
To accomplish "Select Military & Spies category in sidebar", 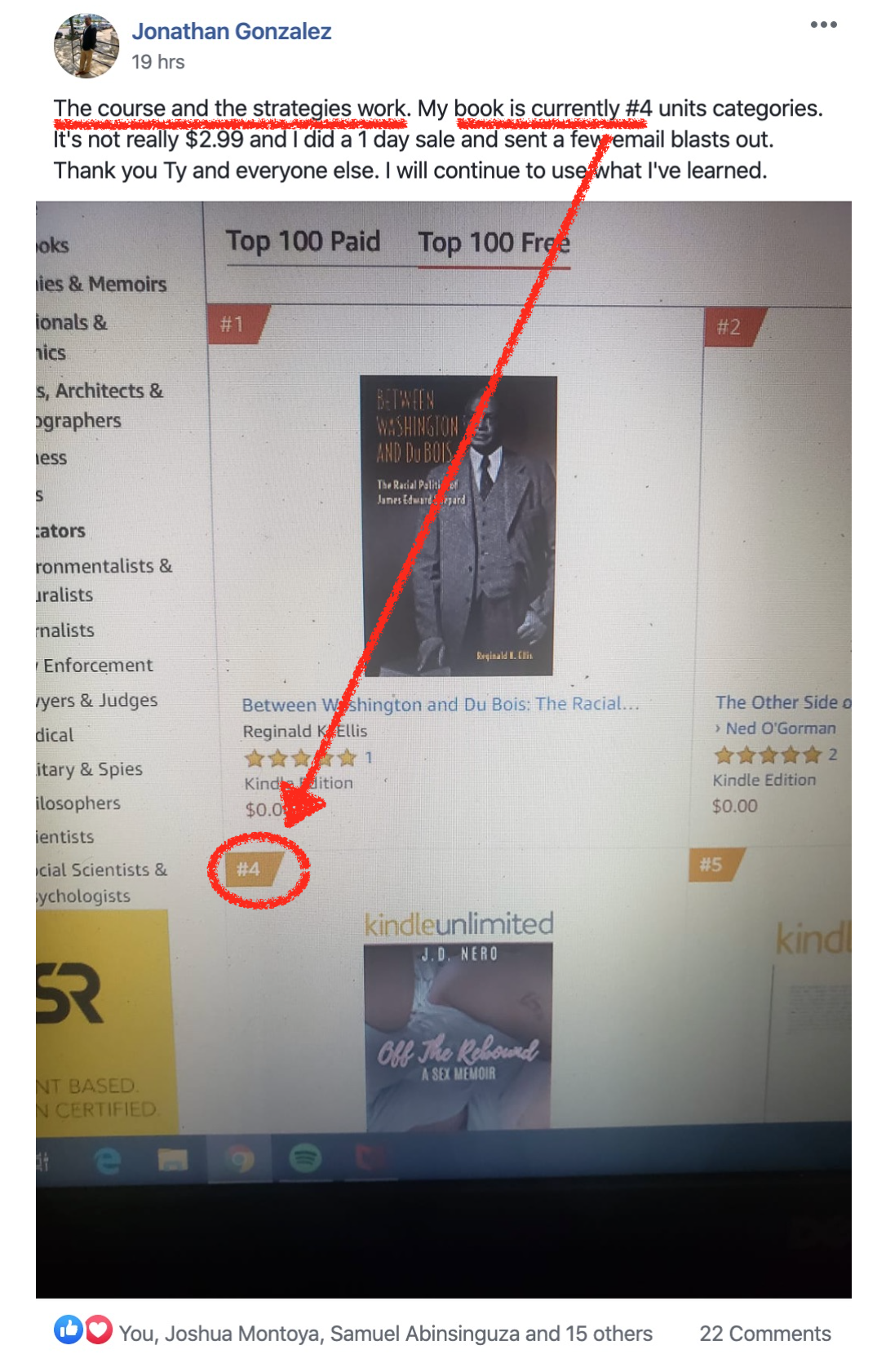I will pos(89,769).
